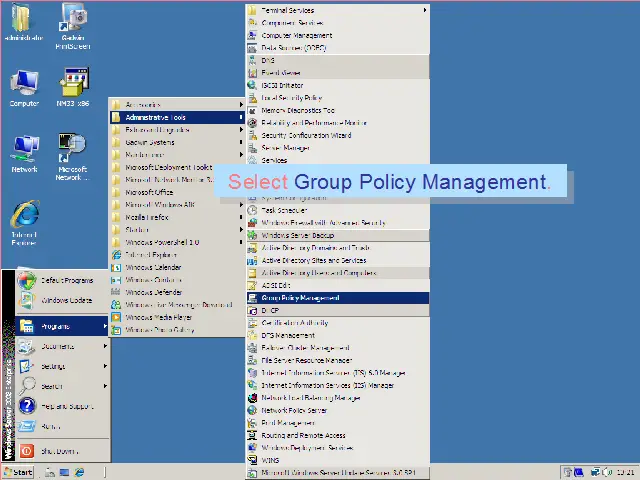Open Server Manager
Image resolution: width=640 pixels, height=480 pixels.
click(x=338, y=148)
